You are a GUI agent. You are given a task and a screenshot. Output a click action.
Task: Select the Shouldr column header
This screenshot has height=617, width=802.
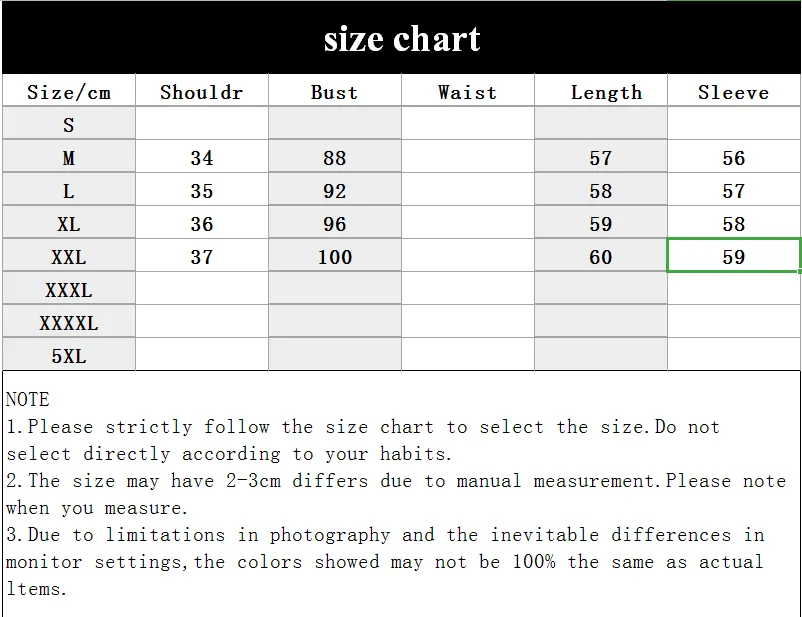202,90
